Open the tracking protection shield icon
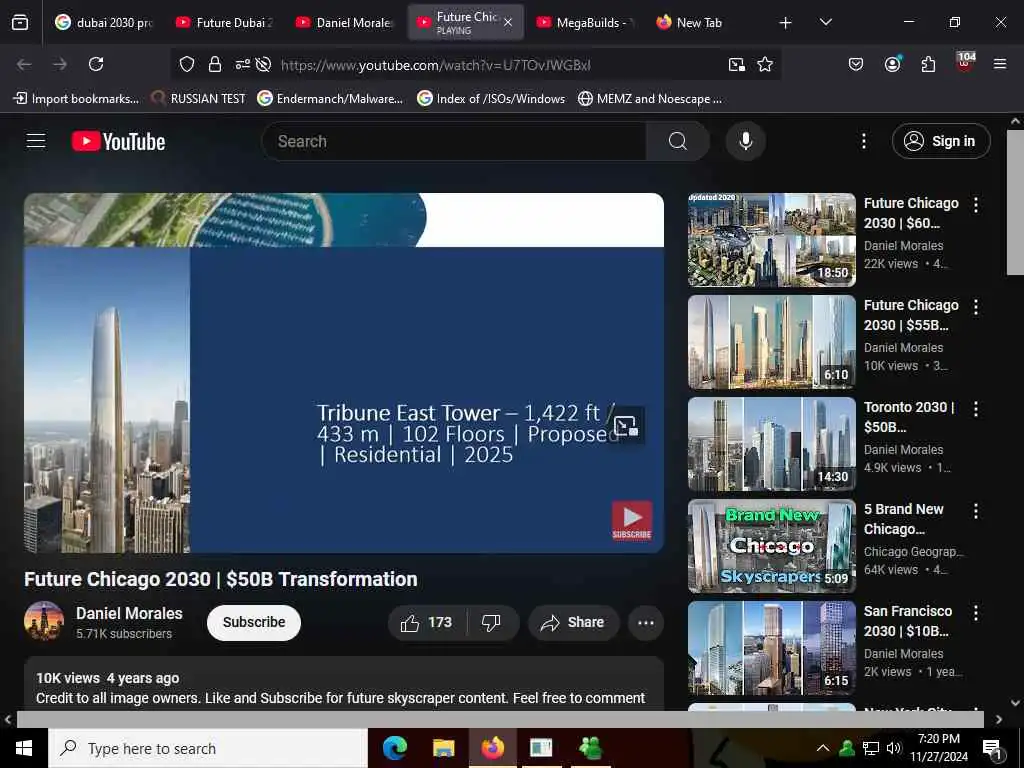This screenshot has height=768, width=1024. pos(187,64)
